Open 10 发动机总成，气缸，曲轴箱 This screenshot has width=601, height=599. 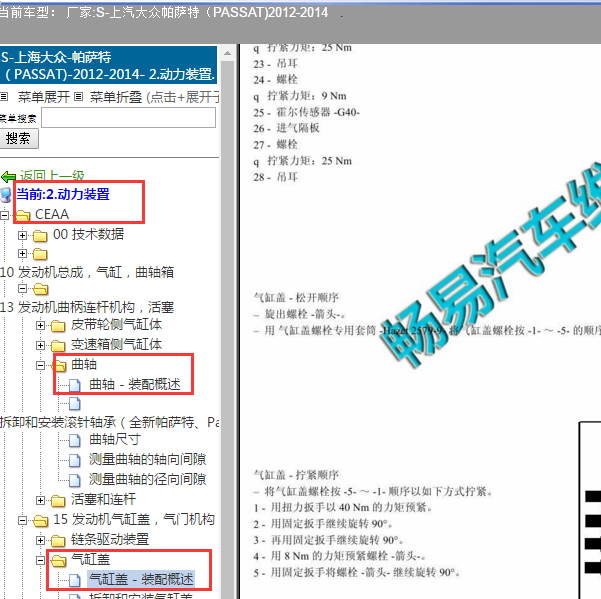pyautogui.click(x=87, y=272)
